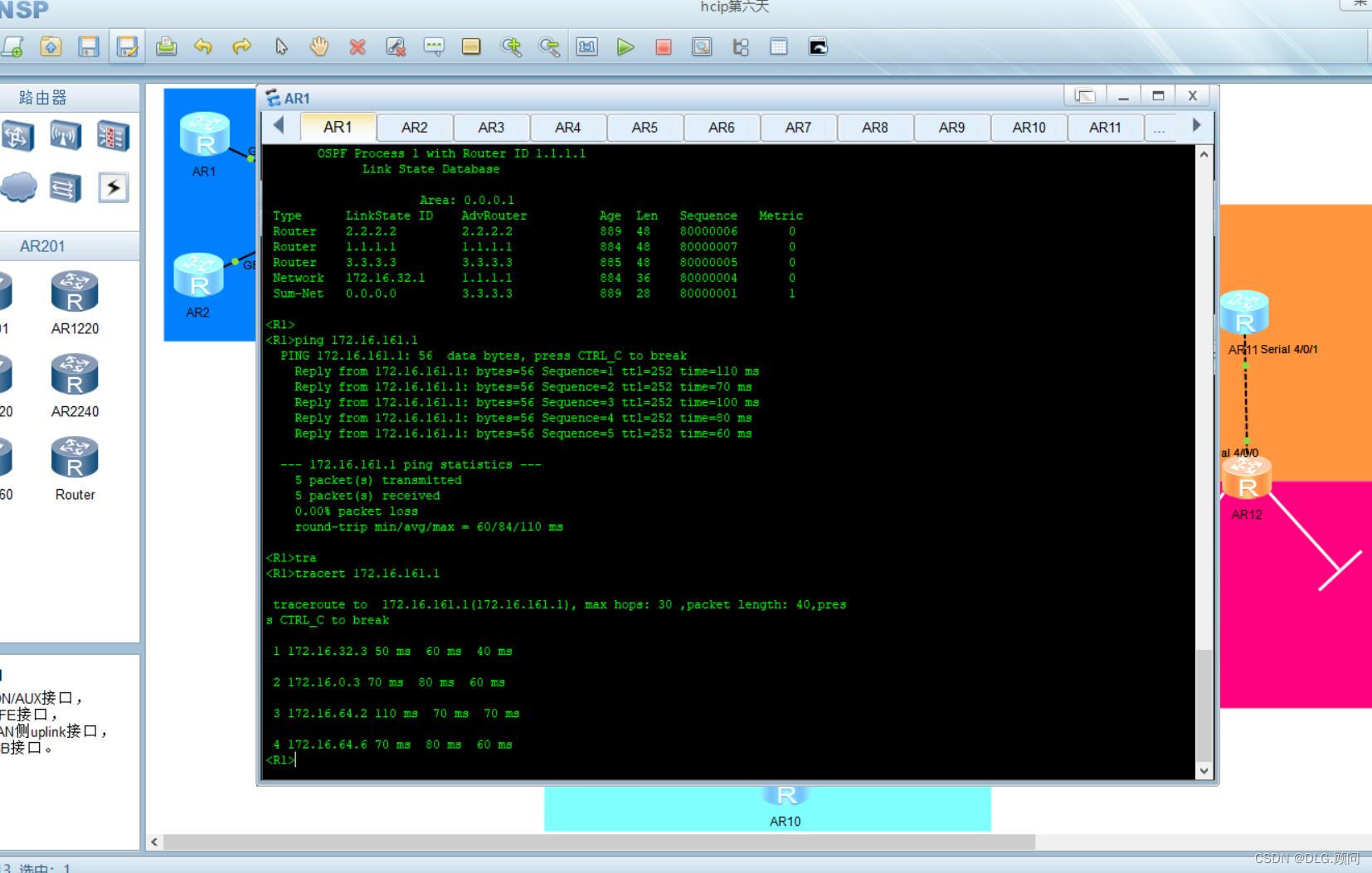The height and width of the screenshot is (873, 1372).
Task: Switch to the AR1 terminal tab
Action: tap(338, 127)
